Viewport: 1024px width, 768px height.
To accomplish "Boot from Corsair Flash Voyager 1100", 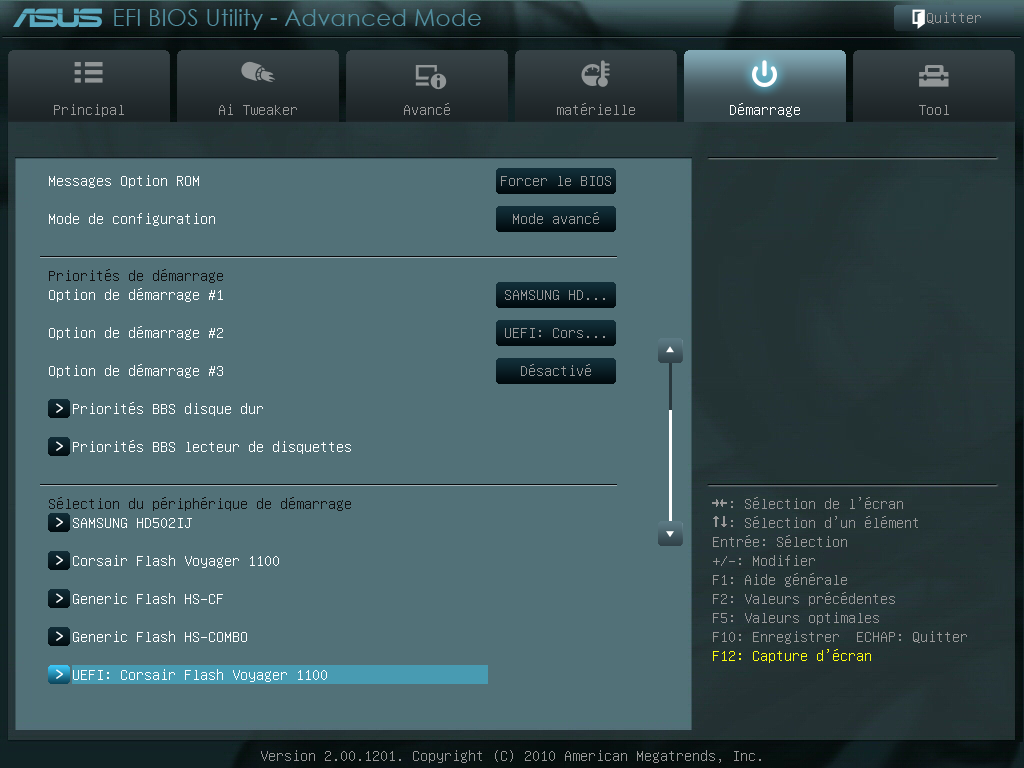I will pyautogui.click(x=175, y=561).
